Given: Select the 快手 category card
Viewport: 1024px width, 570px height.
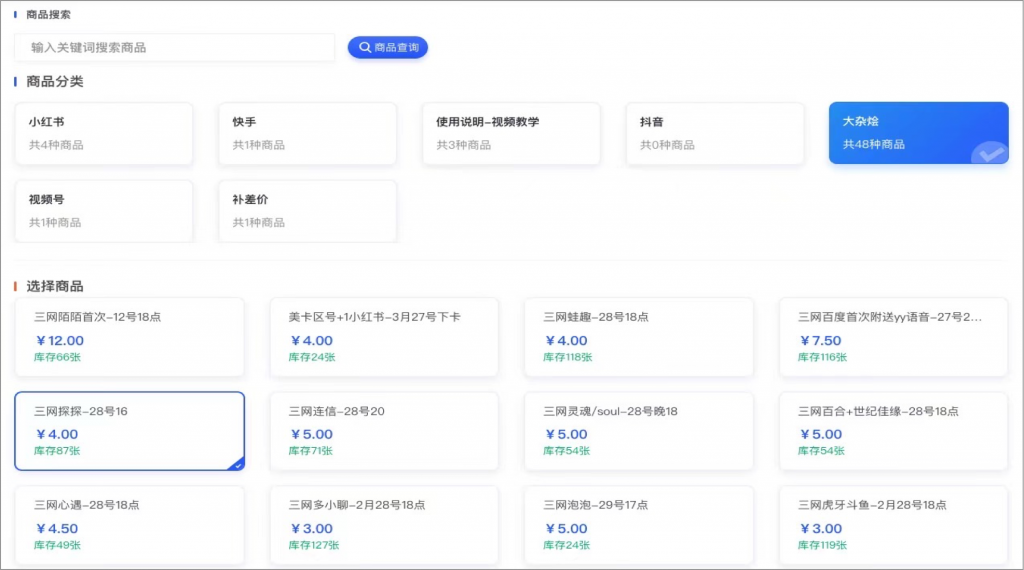Looking at the screenshot, I should (307, 133).
